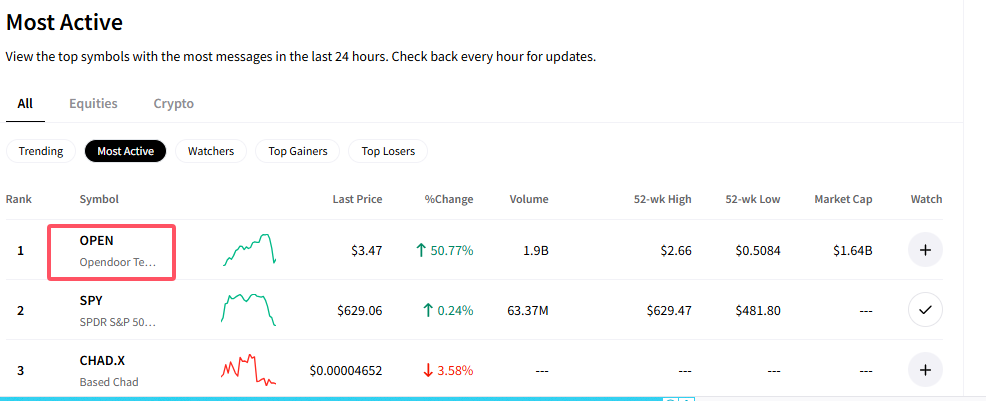Click the Last Price column header

357,199
